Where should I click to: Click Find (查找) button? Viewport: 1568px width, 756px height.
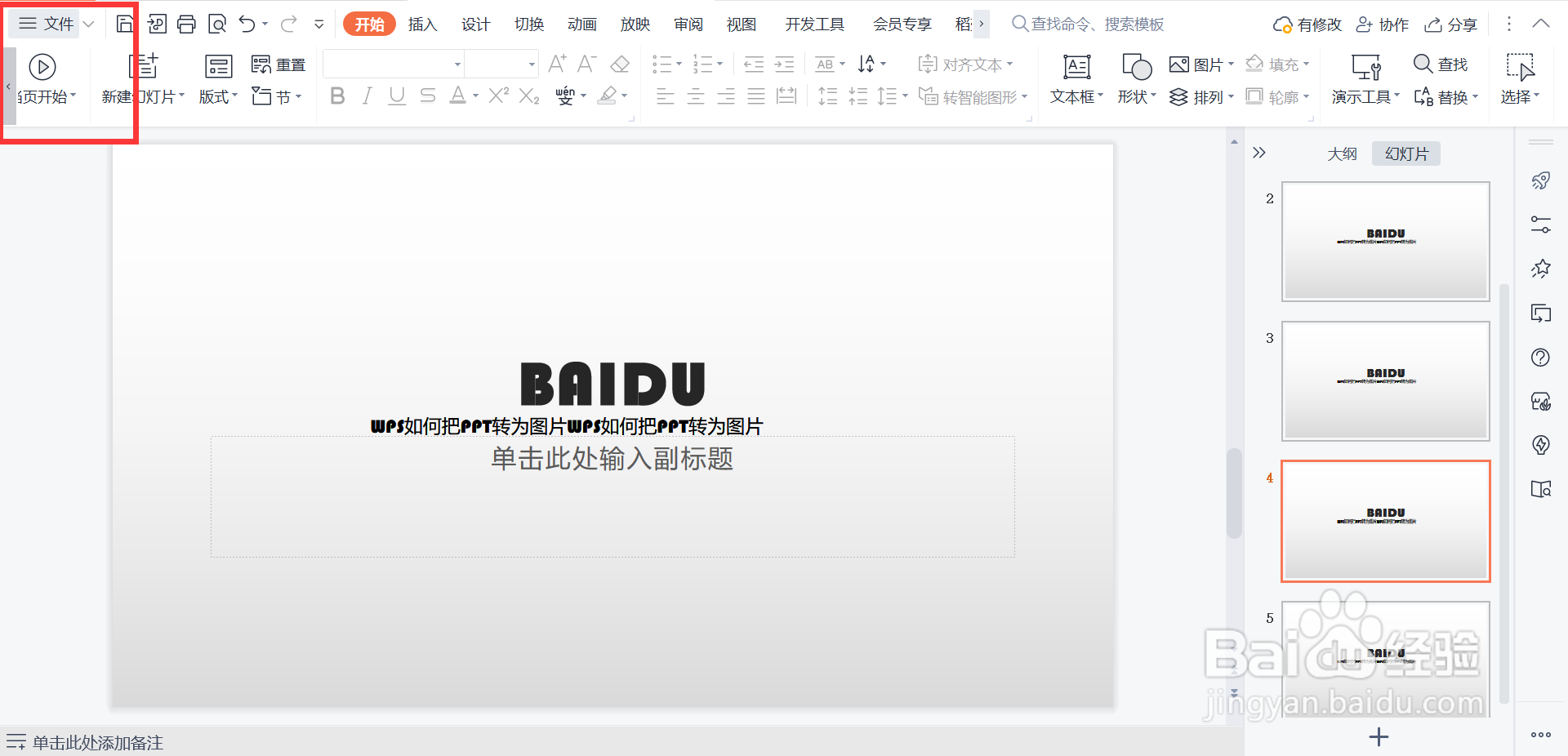[1441, 64]
